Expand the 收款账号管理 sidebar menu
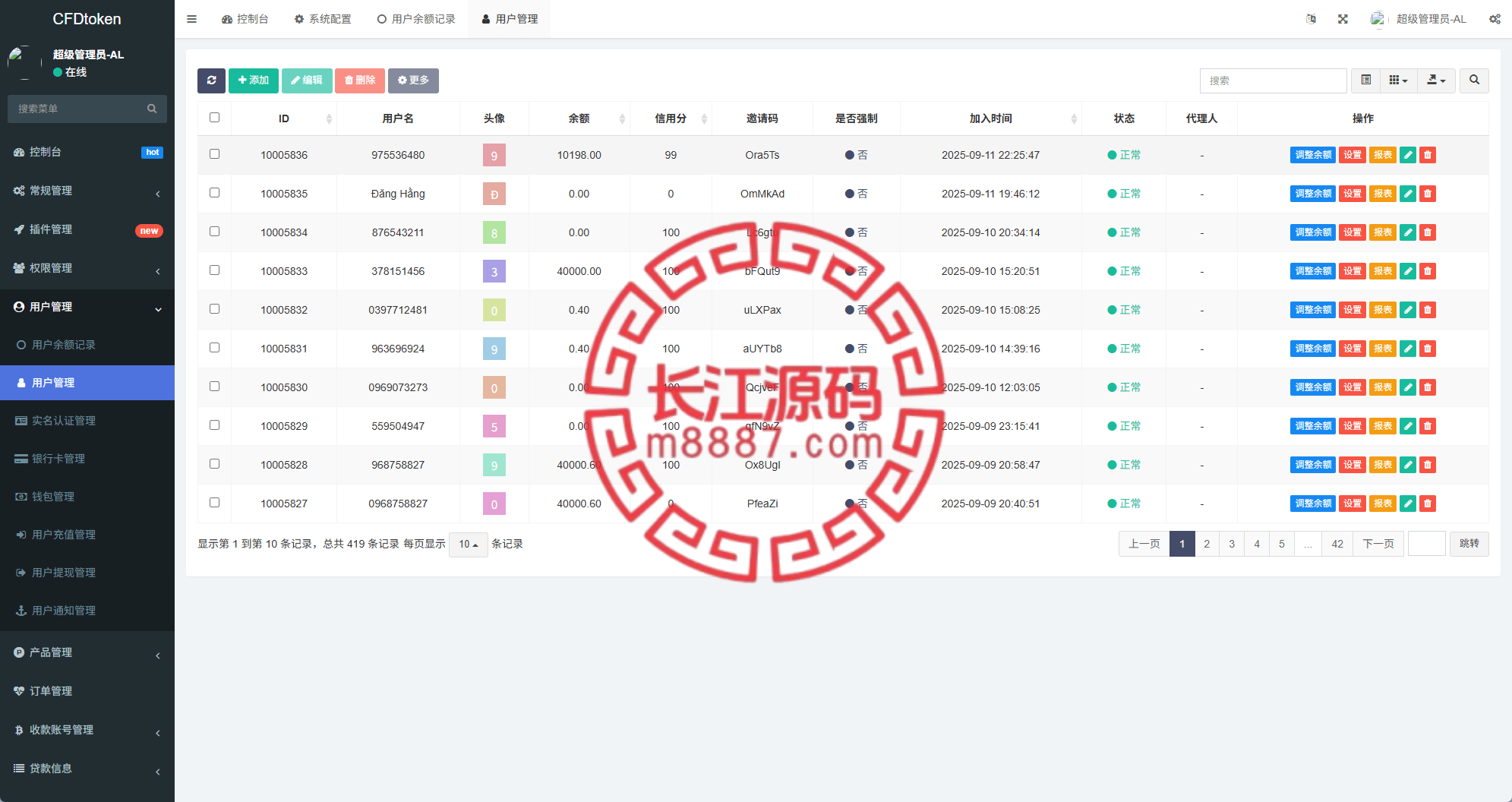 [x=87, y=730]
